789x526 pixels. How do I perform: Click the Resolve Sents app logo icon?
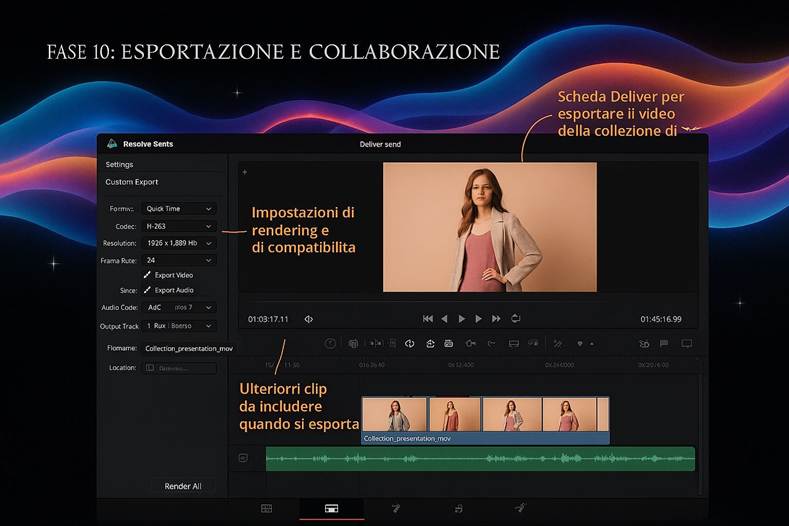112,143
